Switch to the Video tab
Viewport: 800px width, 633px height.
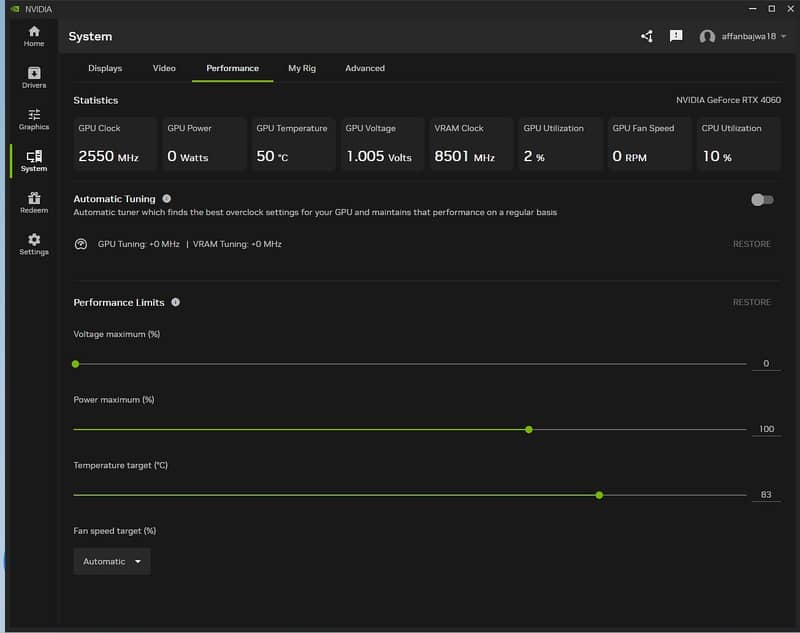(164, 68)
